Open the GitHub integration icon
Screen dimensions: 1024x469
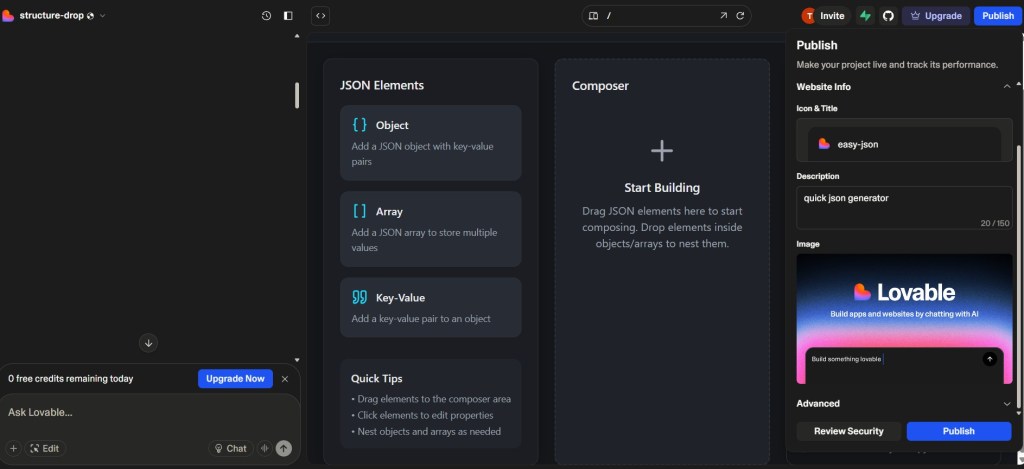point(888,16)
